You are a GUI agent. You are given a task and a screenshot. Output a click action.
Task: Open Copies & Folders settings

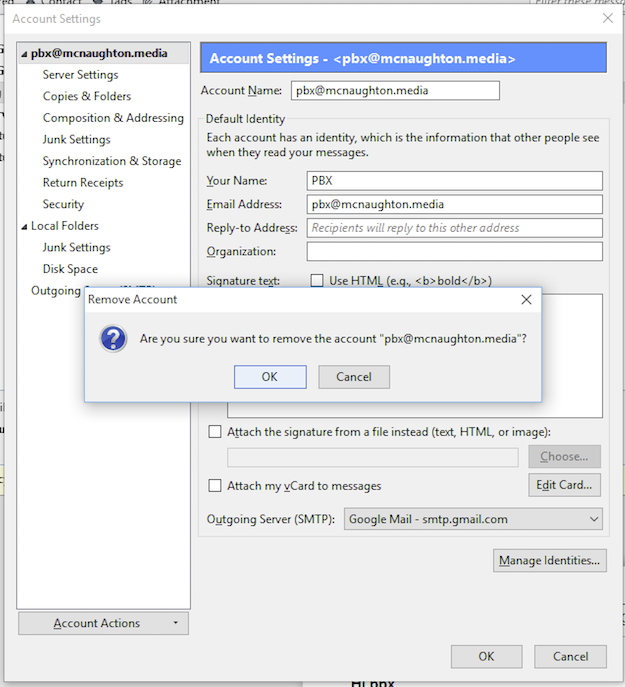pyautogui.click(x=86, y=96)
